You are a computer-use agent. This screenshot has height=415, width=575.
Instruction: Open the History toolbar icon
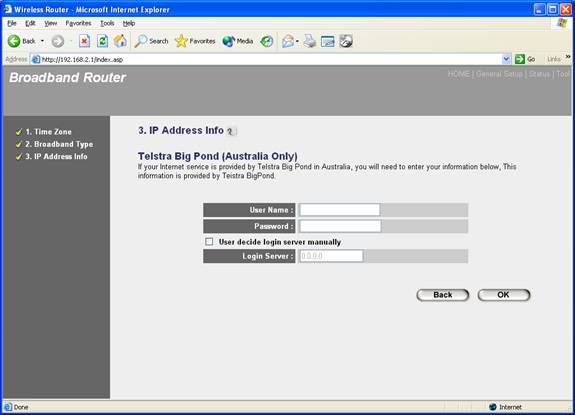267,41
